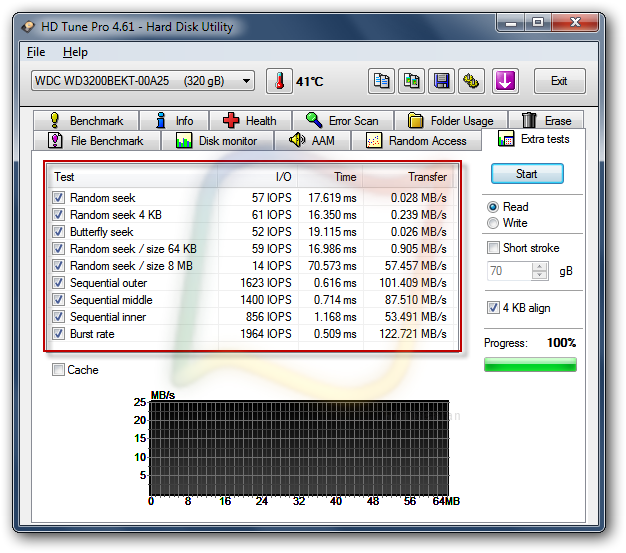Click the green progress bar

tap(530, 365)
